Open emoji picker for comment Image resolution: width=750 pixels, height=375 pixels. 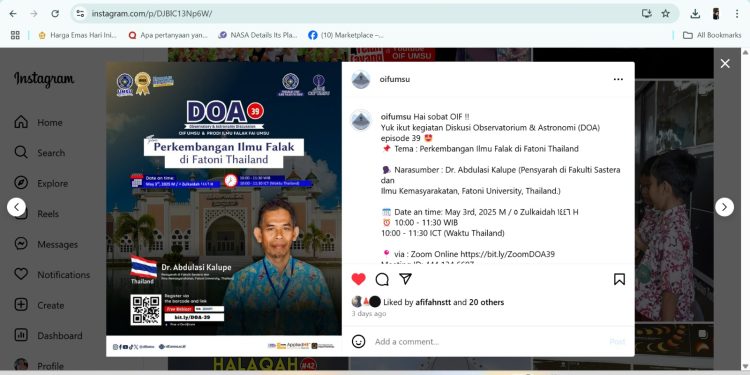point(358,341)
